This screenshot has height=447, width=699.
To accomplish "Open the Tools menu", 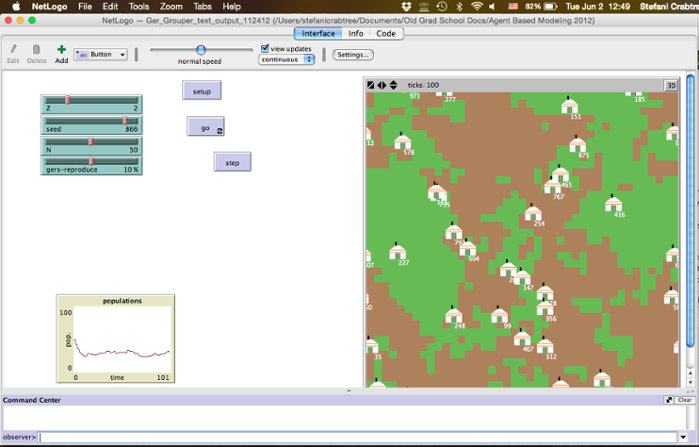I will 139,6.
